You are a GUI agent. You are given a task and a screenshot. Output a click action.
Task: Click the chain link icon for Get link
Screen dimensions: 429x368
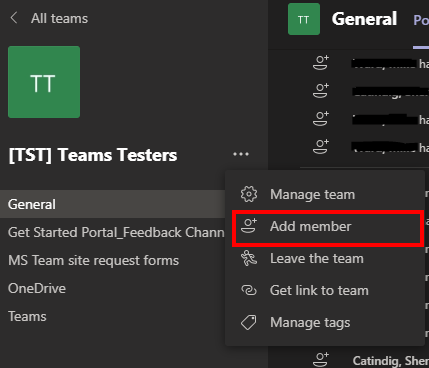pos(249,290)
